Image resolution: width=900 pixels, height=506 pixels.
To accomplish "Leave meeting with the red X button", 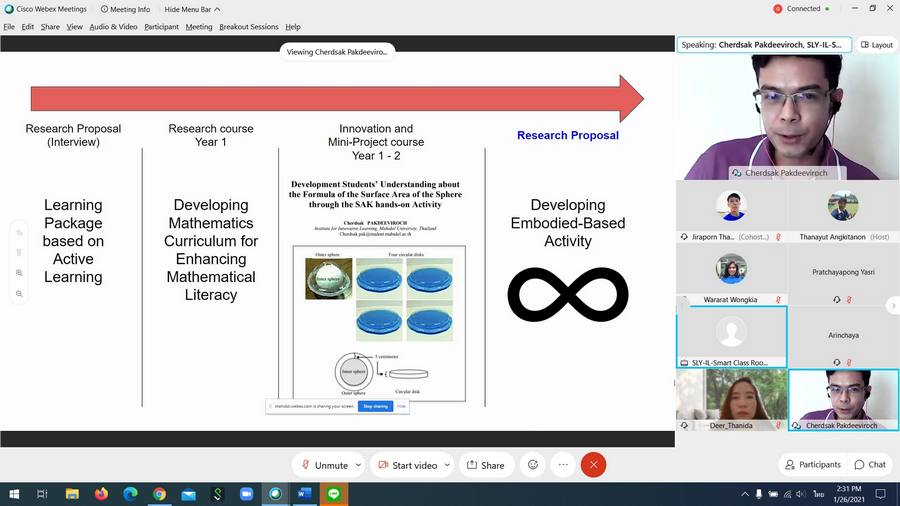I will coord(593,465).
